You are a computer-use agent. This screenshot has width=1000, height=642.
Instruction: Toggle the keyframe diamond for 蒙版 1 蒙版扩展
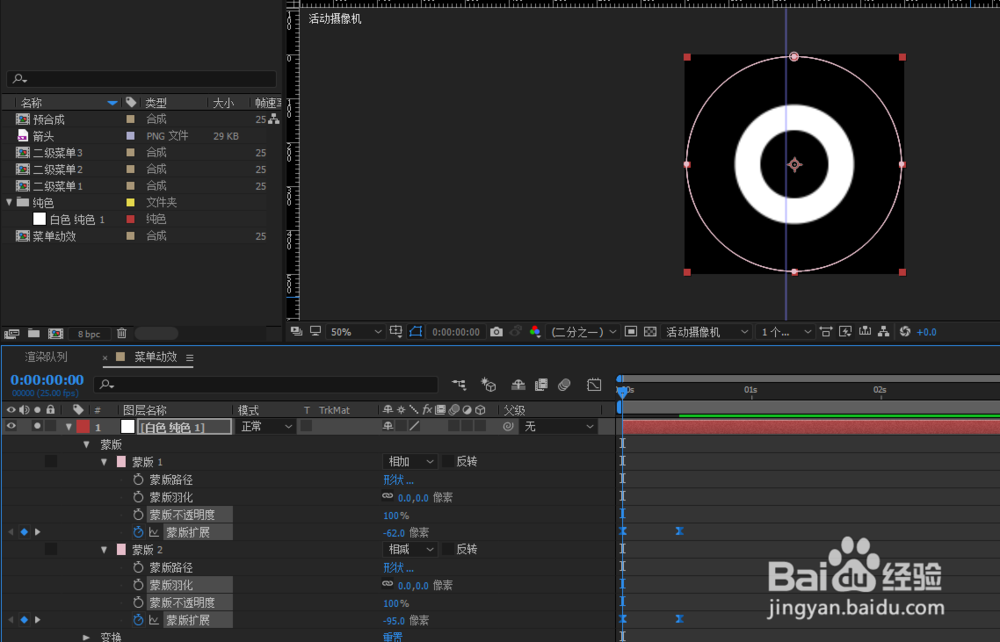coord(24,532)
